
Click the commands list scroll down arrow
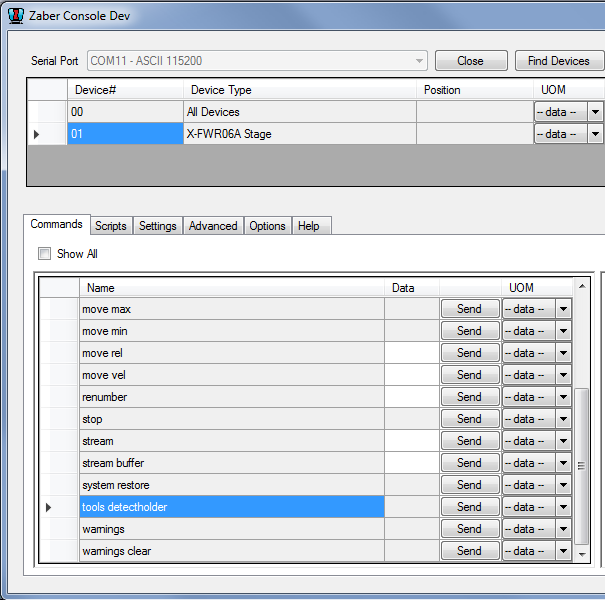582,554
